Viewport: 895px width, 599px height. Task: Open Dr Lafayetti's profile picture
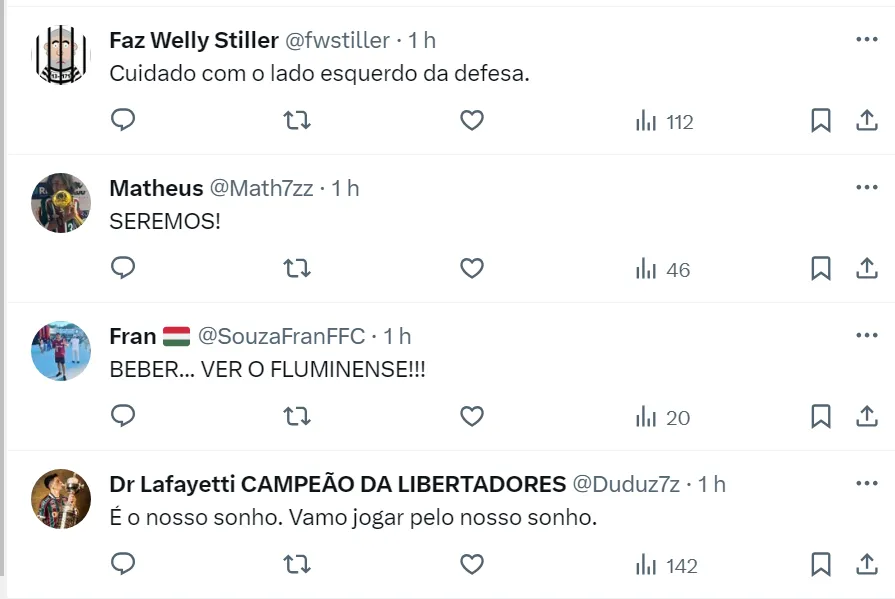coord(61,499)
